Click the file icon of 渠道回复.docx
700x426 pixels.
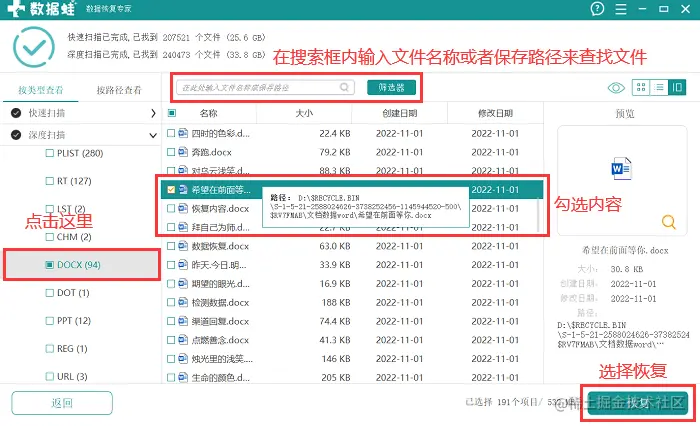coord(183,321)
